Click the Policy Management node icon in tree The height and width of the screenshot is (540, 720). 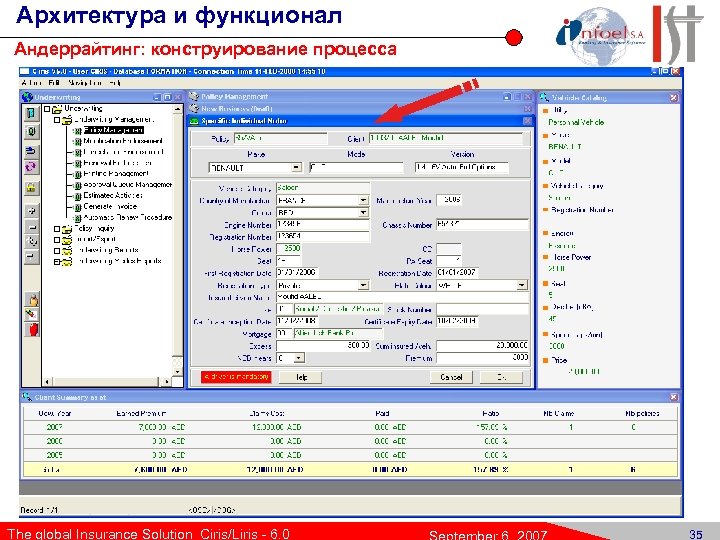click(78, 131)
